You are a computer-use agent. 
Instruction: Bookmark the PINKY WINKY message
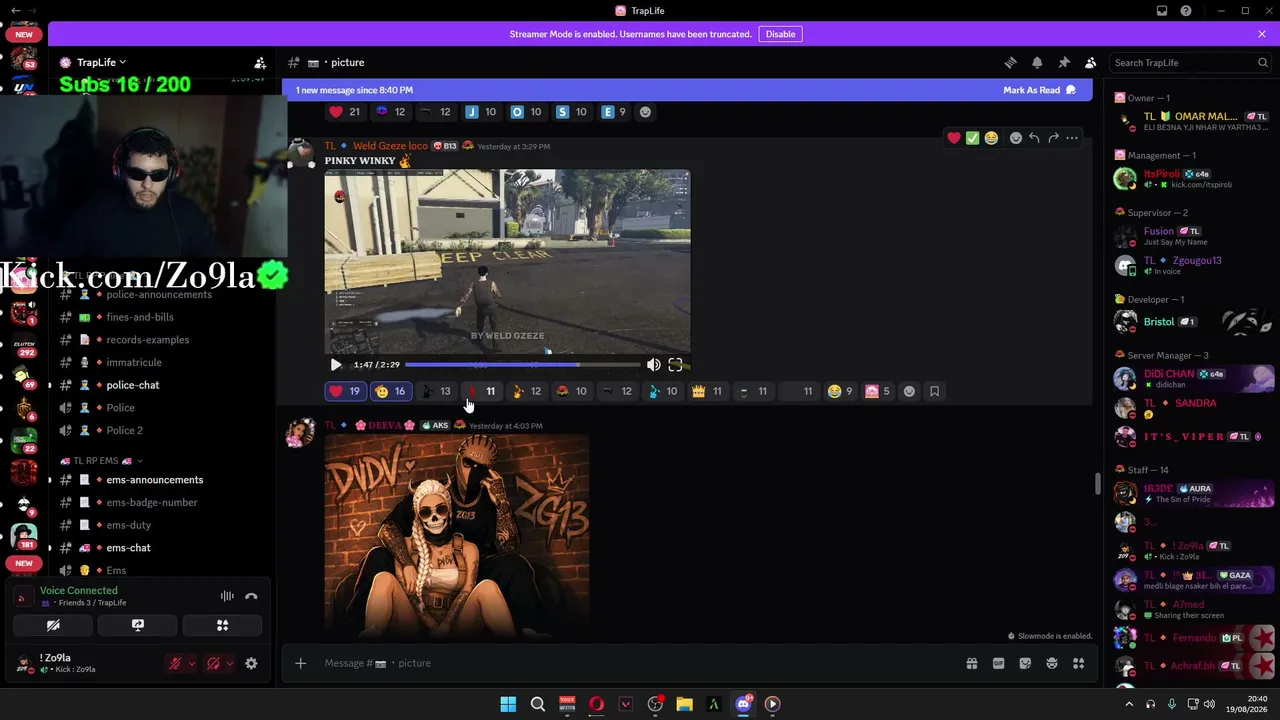935,391
